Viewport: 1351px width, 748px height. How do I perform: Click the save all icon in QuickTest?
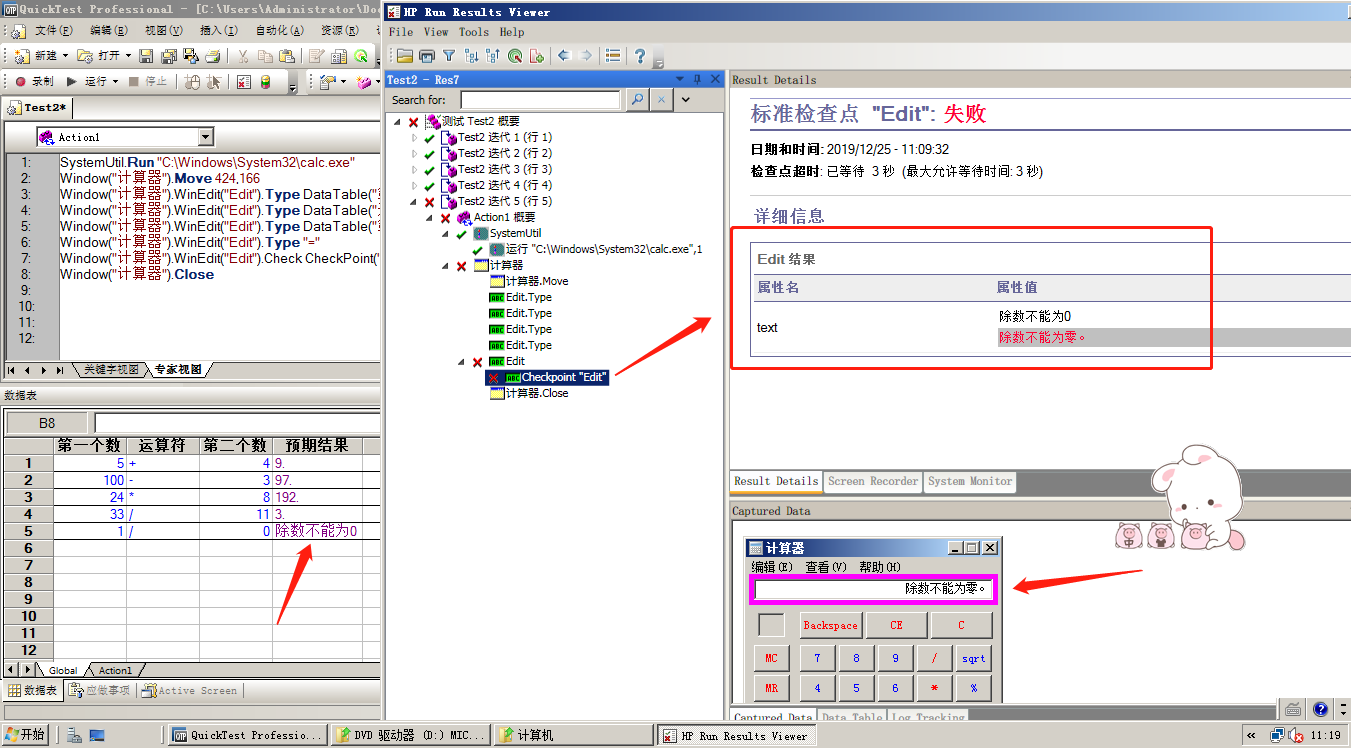point(168,56)
